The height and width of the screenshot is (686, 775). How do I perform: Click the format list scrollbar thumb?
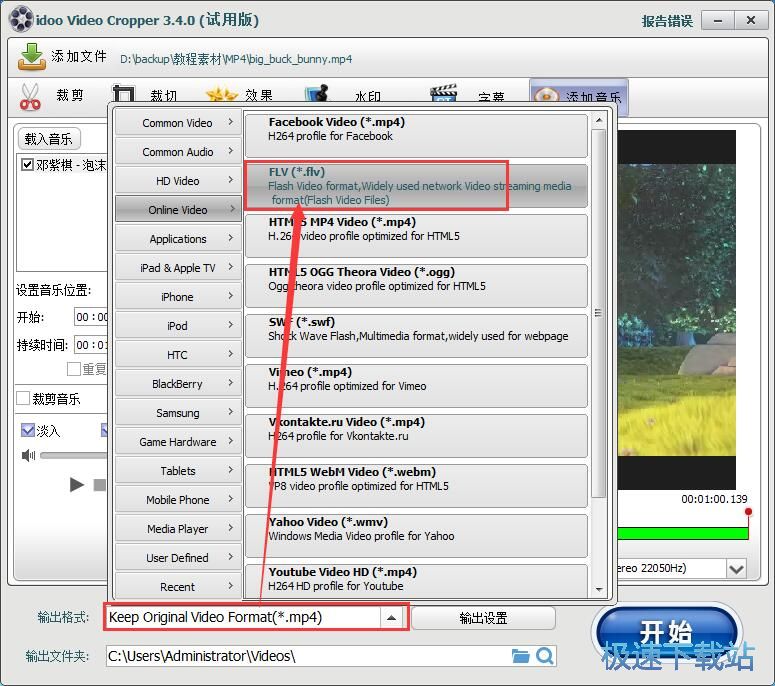tap(599, 313)
